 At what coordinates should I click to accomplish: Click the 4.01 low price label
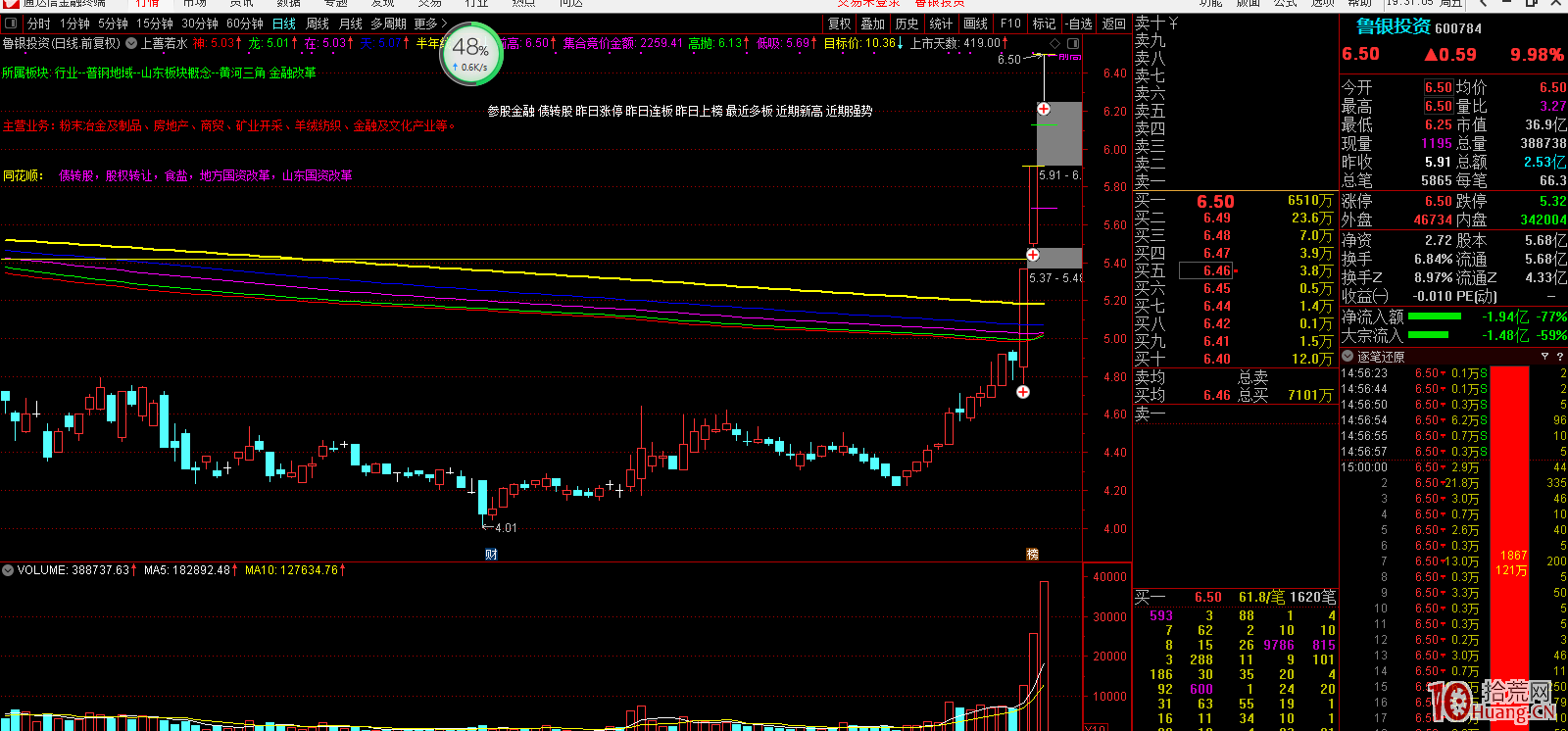click(x=507, y=528)
